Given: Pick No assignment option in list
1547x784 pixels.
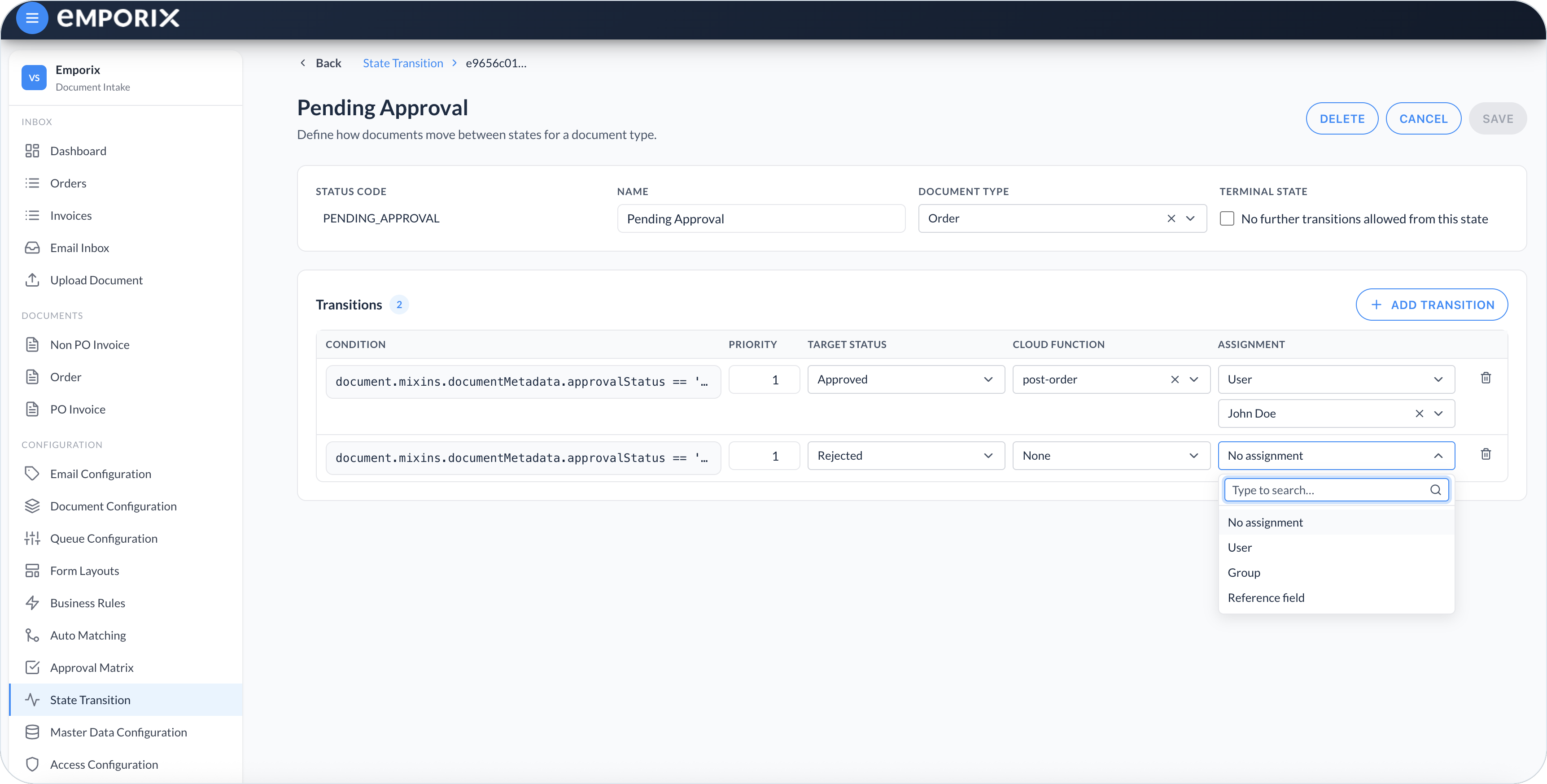Looking at the screenshot, I should click(1336, 522).
